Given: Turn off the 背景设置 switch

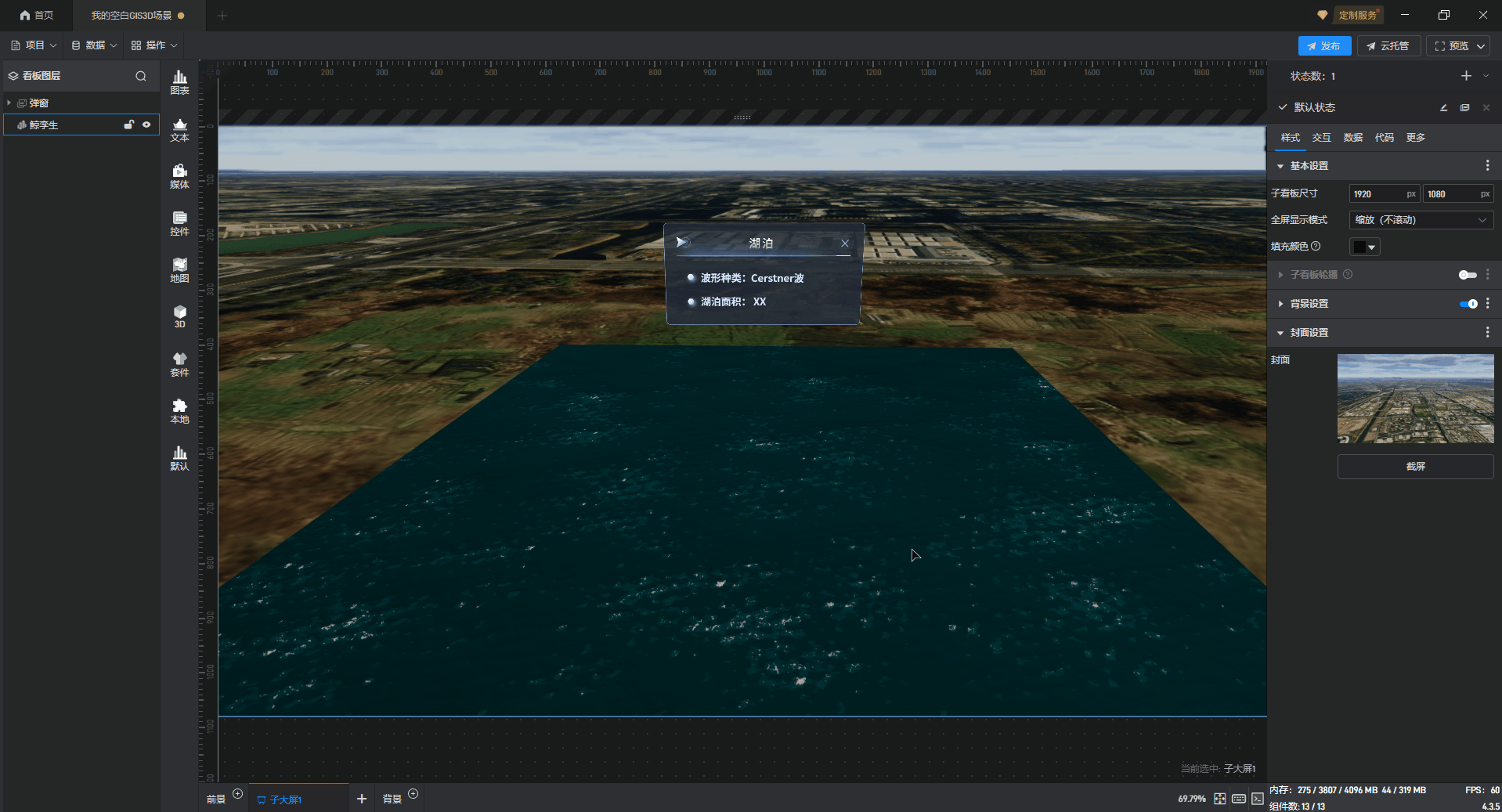Looking at the screenshot, I should point(1468,304).
